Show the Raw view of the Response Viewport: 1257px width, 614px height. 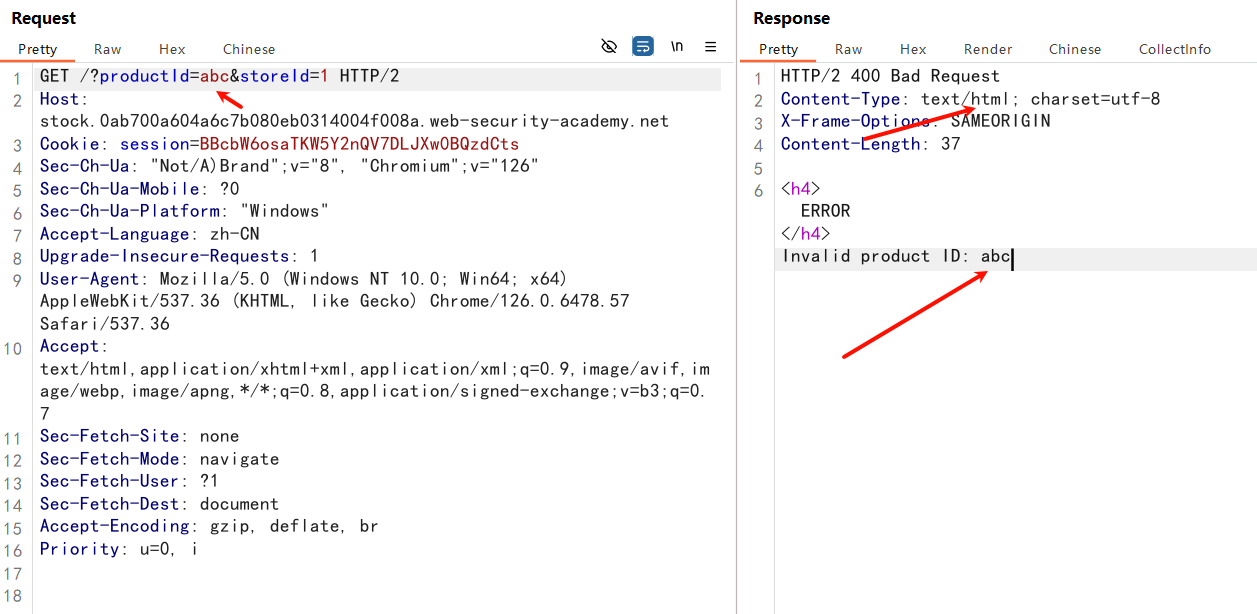tap(849, 49)
